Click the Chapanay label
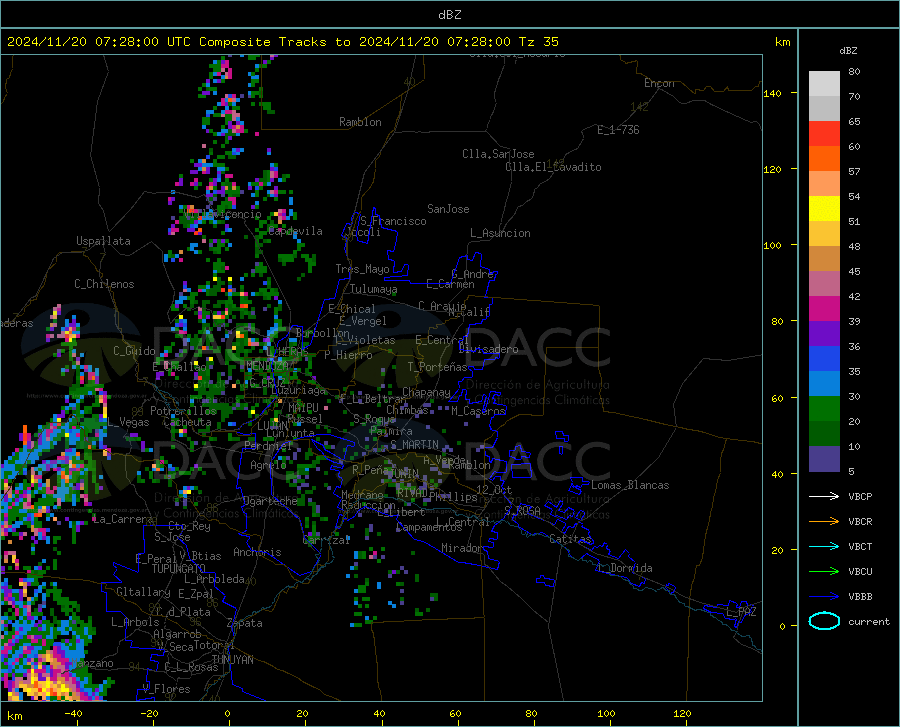The image size is (900, 727). [426, 392]
